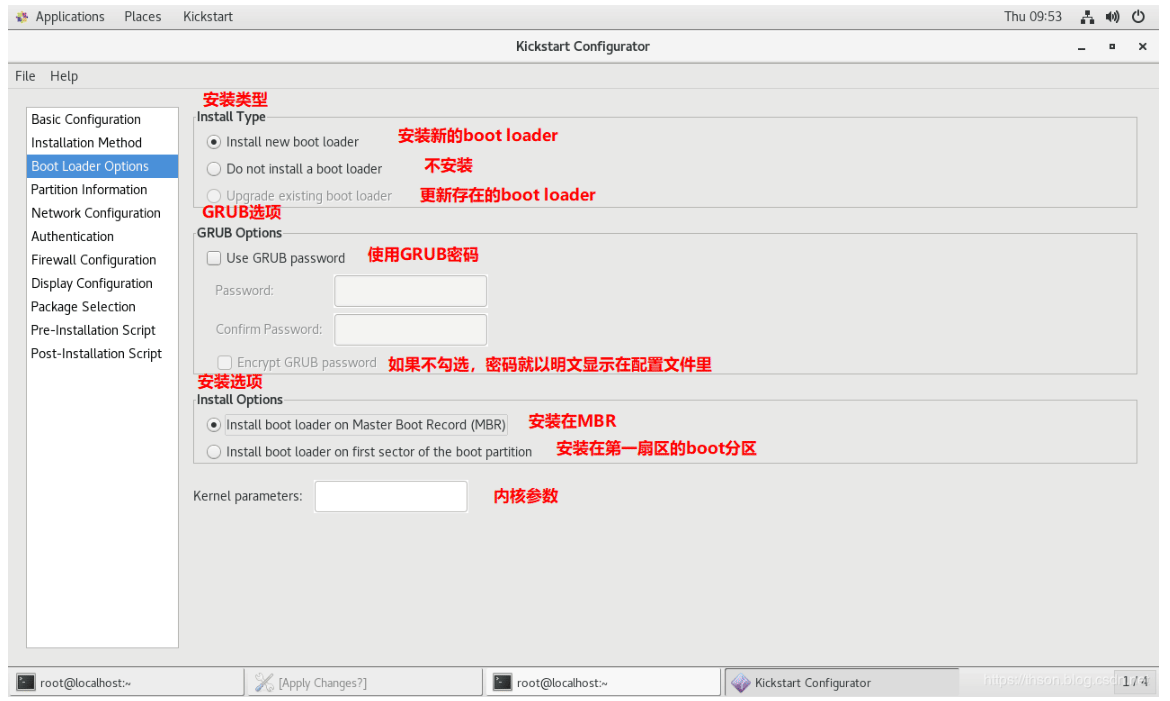Select Network Configuration in sidebar
1170x701 pixels.
pos(102,213)
